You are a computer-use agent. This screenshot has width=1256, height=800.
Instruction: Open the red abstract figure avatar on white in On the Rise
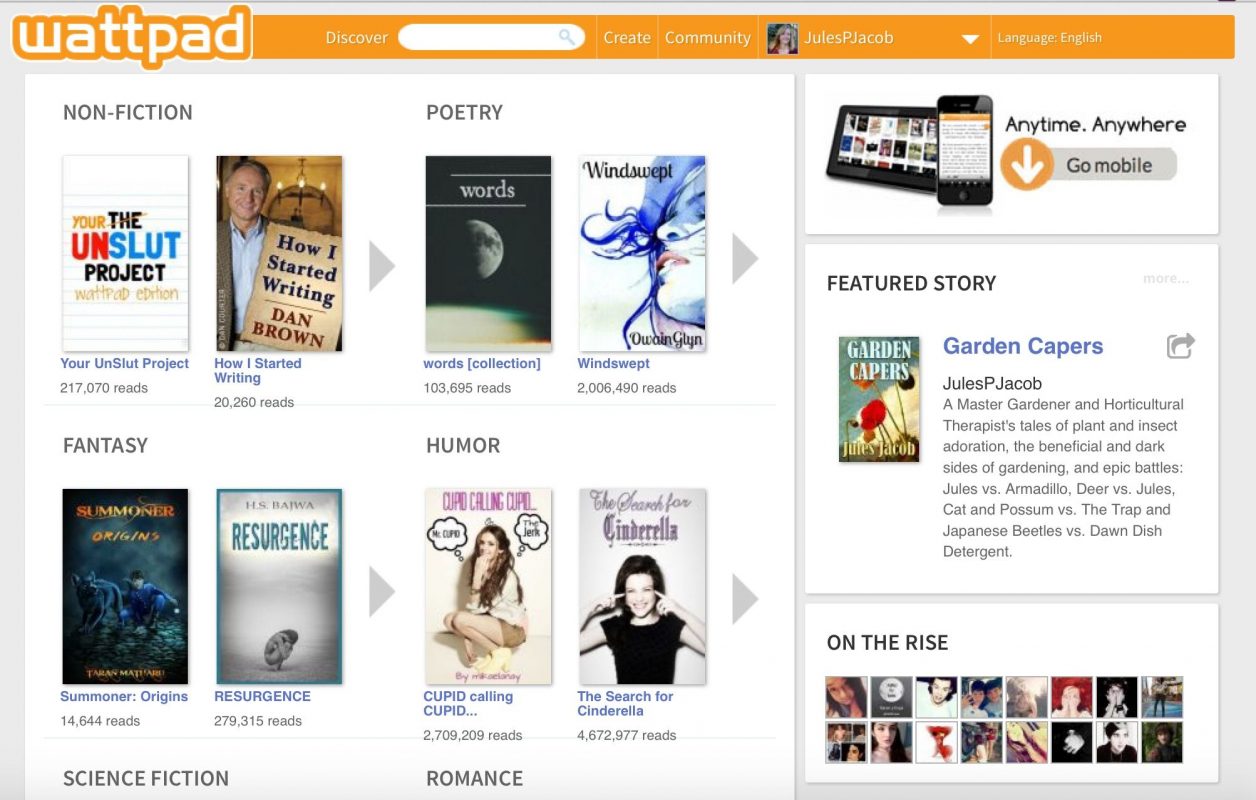[936, 743]
